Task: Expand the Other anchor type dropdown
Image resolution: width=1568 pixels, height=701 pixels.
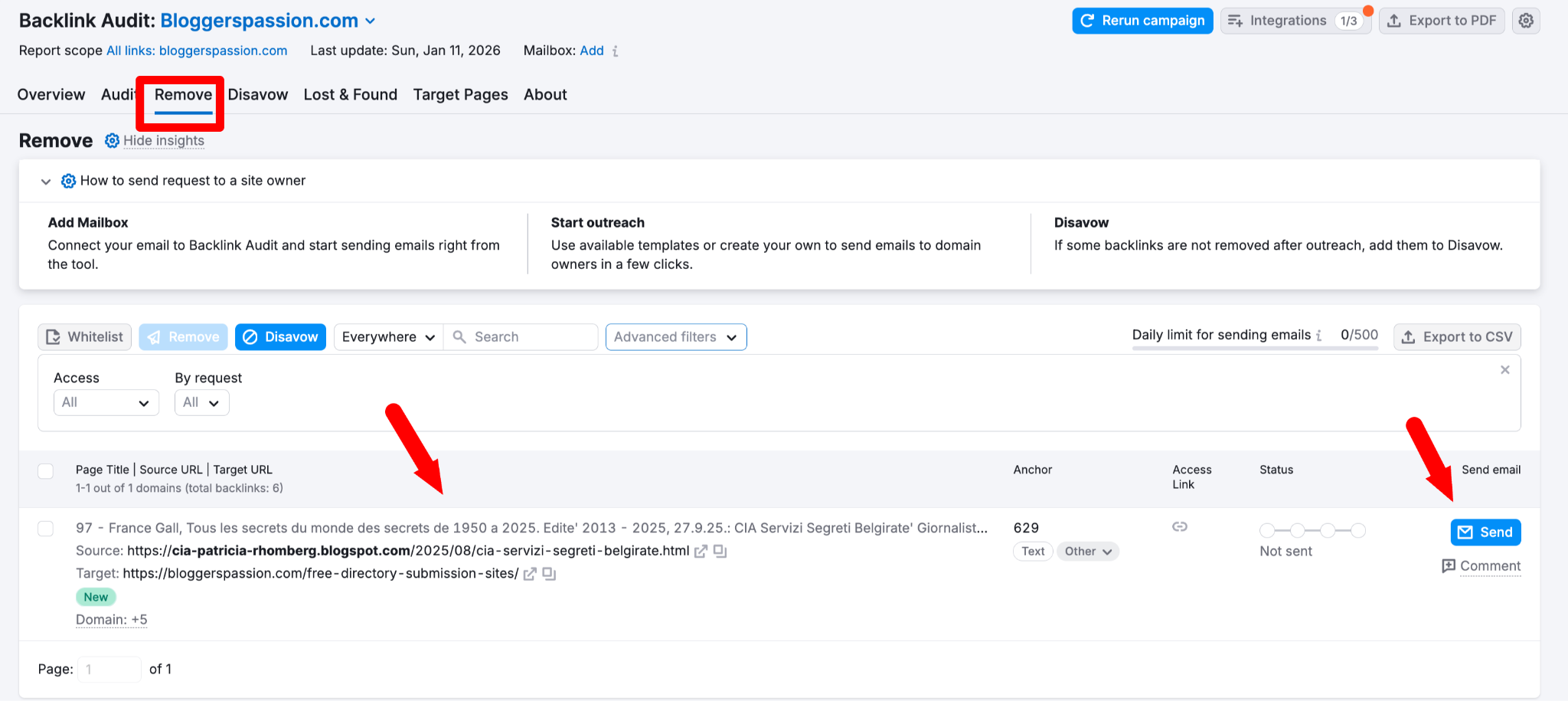Action: point(1087,552)
